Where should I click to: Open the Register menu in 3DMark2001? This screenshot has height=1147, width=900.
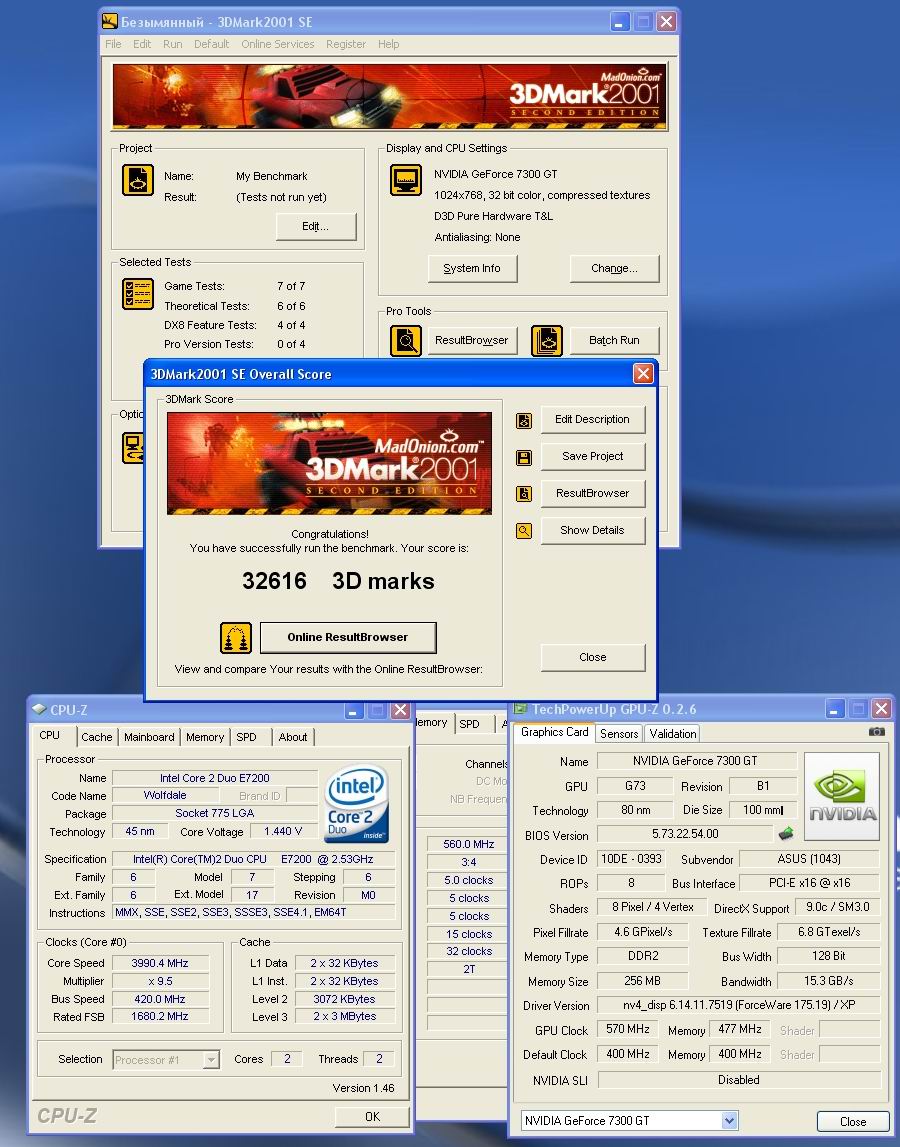click(346, 44)
